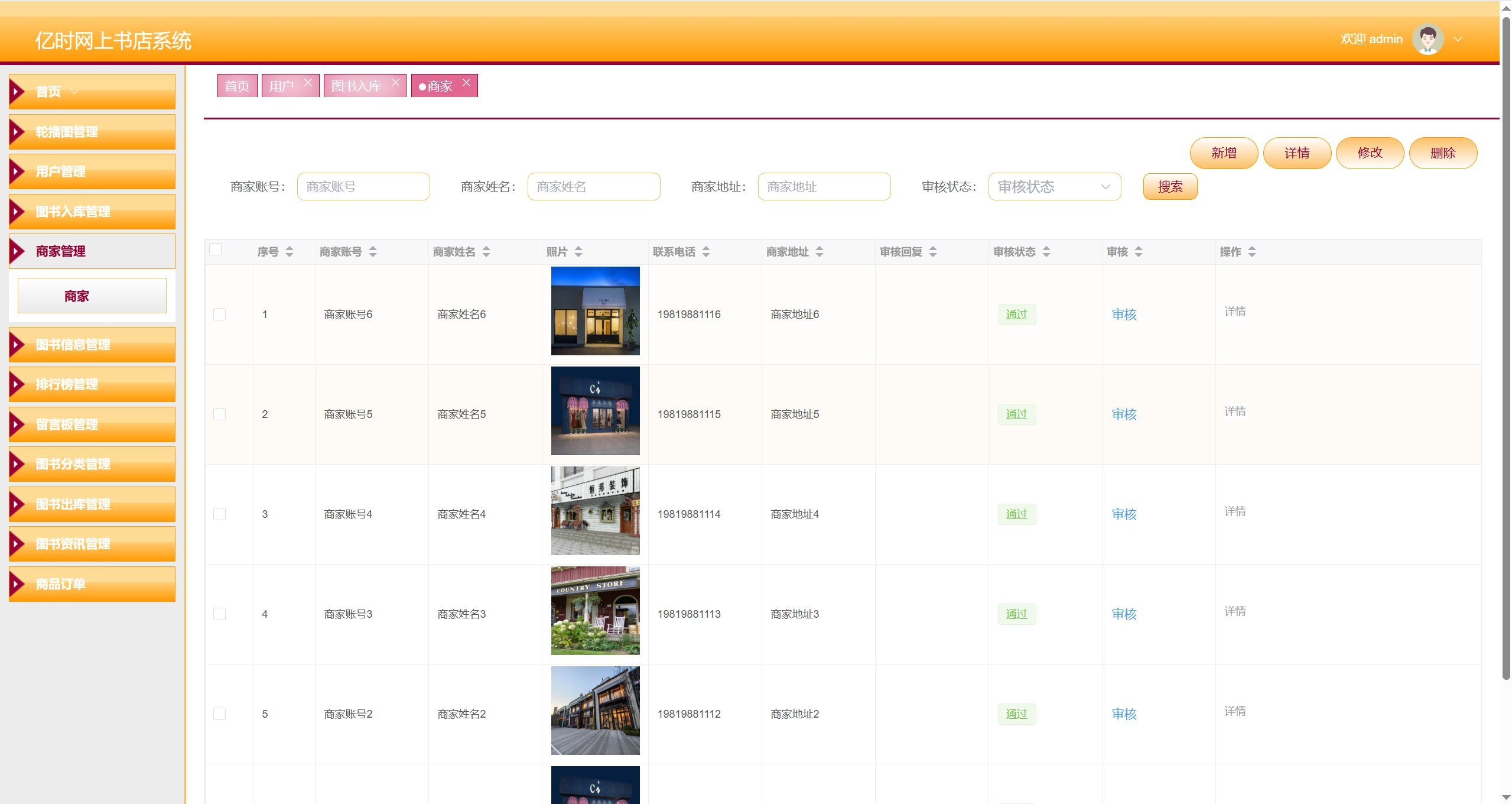Screen dimensions: 1512x804
Task: Click the 搜索 button
Action: (x=1170, y=187)
